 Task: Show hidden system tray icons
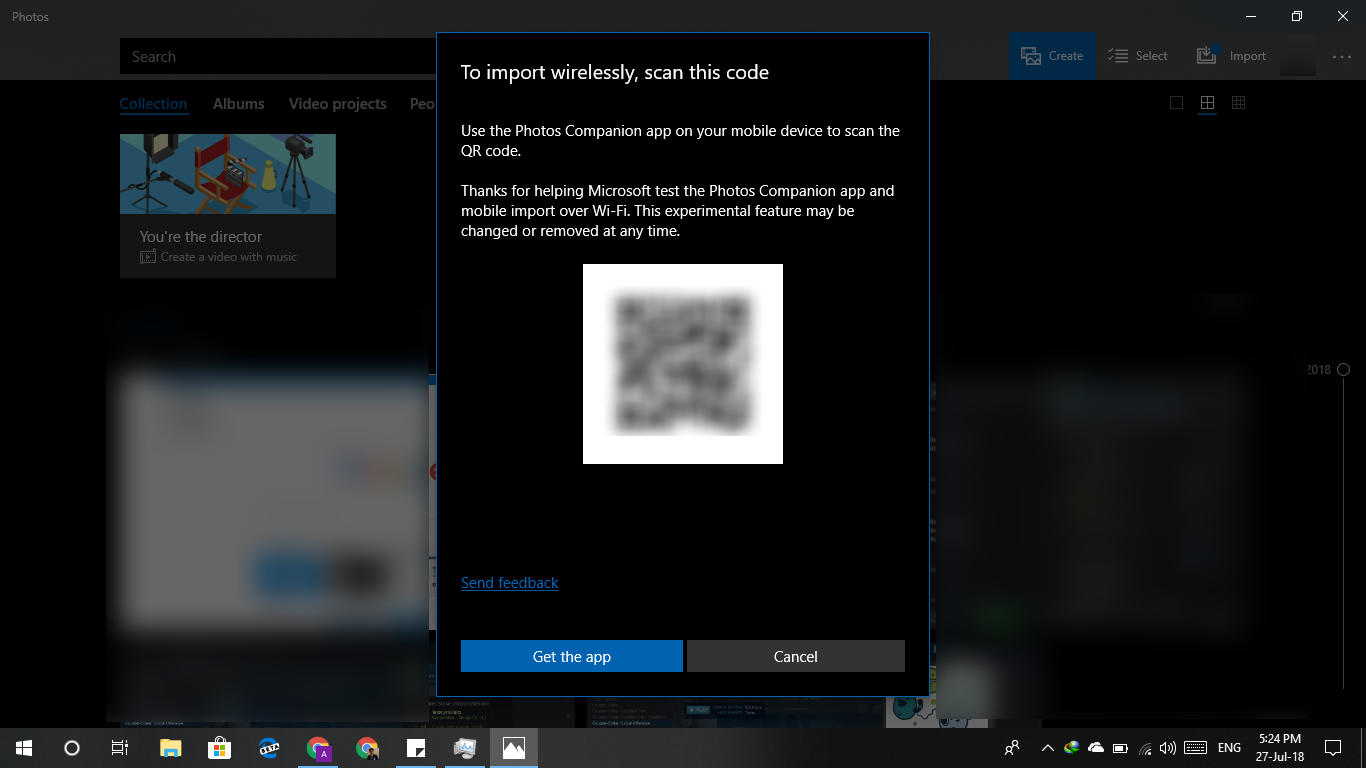pos(1047,748)
